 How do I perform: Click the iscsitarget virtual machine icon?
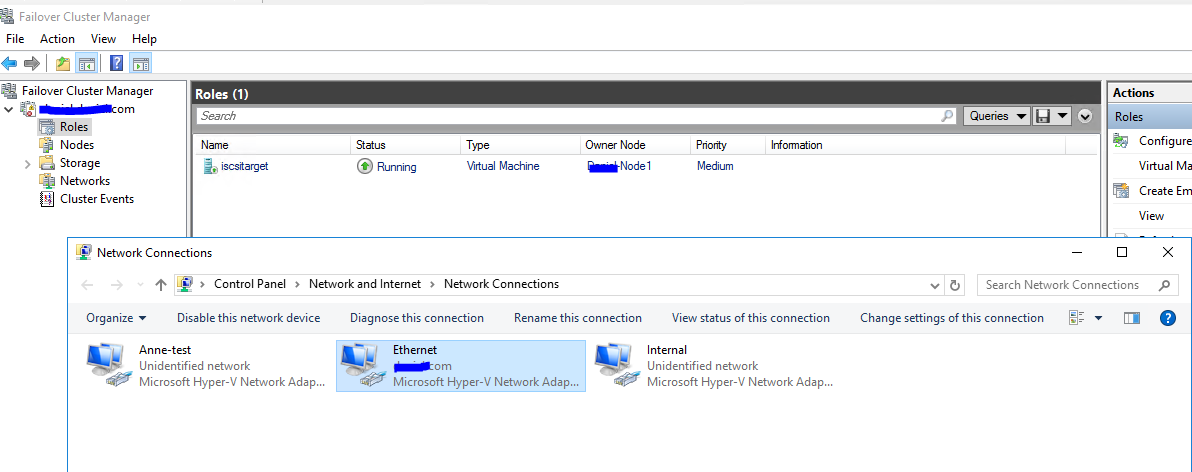[x=210, y=166]
